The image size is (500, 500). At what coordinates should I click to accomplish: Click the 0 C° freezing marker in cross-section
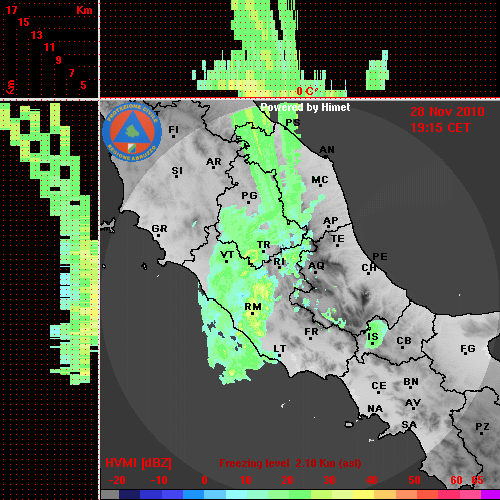(306, 91)
